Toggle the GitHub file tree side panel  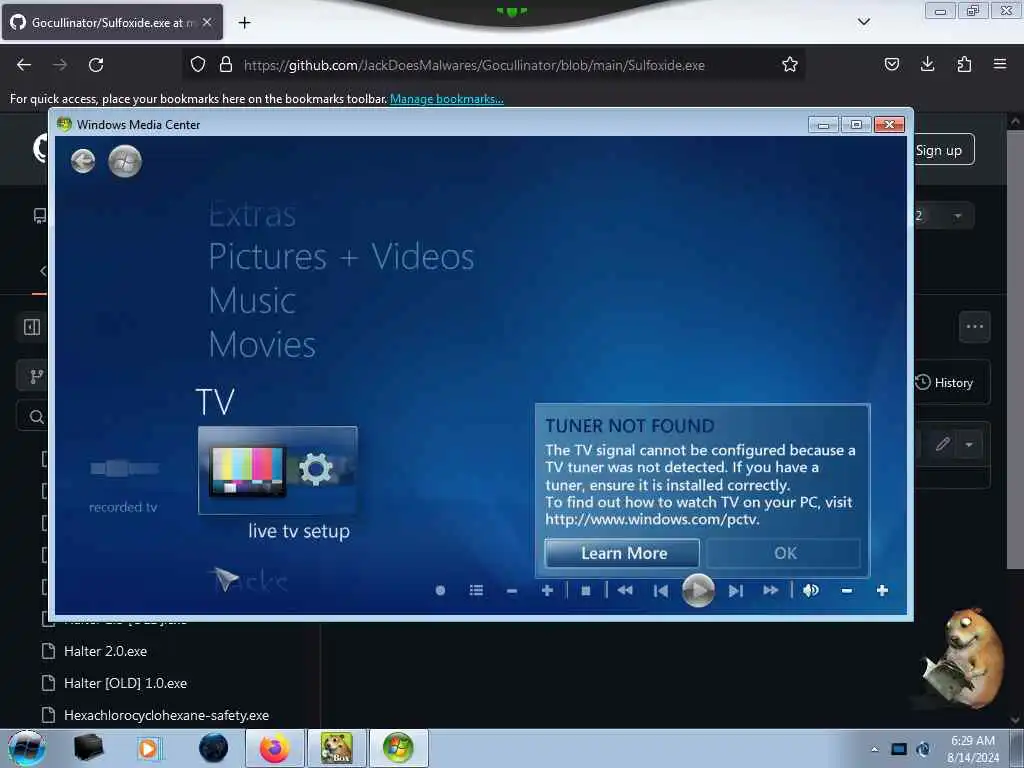tap(32, 327)
